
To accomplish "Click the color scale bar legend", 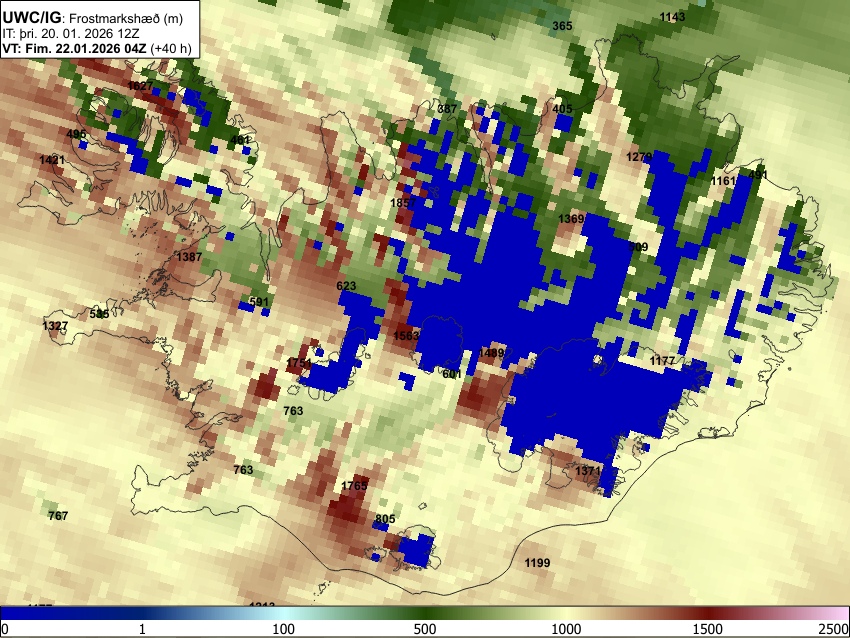I will tap(425, 614).
